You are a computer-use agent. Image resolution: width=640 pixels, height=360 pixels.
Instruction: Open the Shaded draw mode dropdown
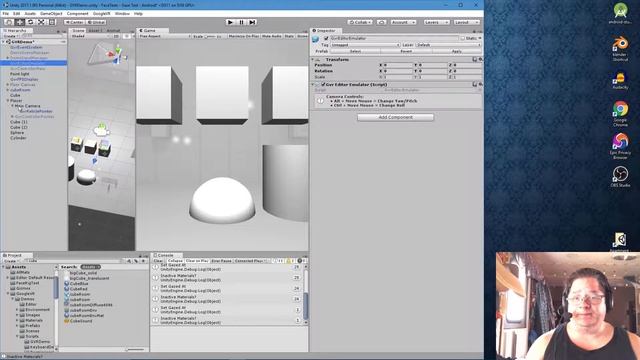(x=91, y=36)
